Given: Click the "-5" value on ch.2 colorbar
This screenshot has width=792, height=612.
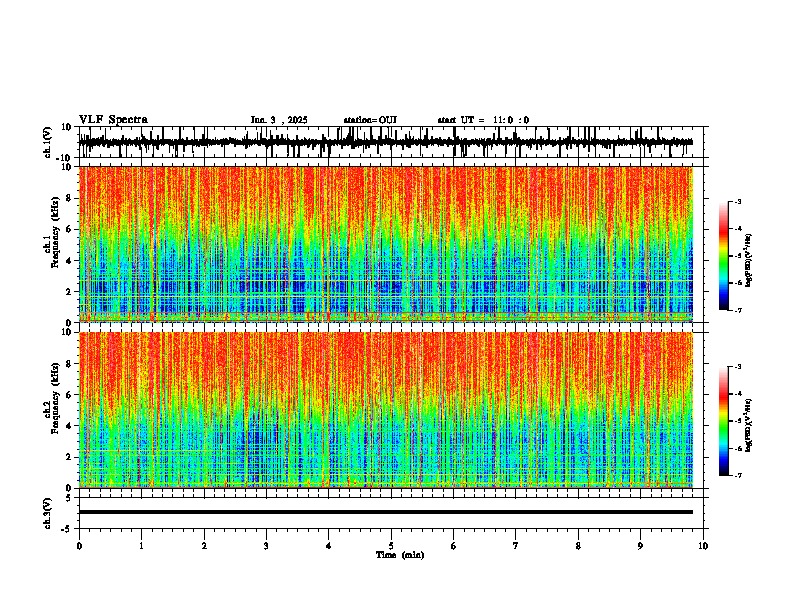Looking at the screenshot, I should click(737, 421).
